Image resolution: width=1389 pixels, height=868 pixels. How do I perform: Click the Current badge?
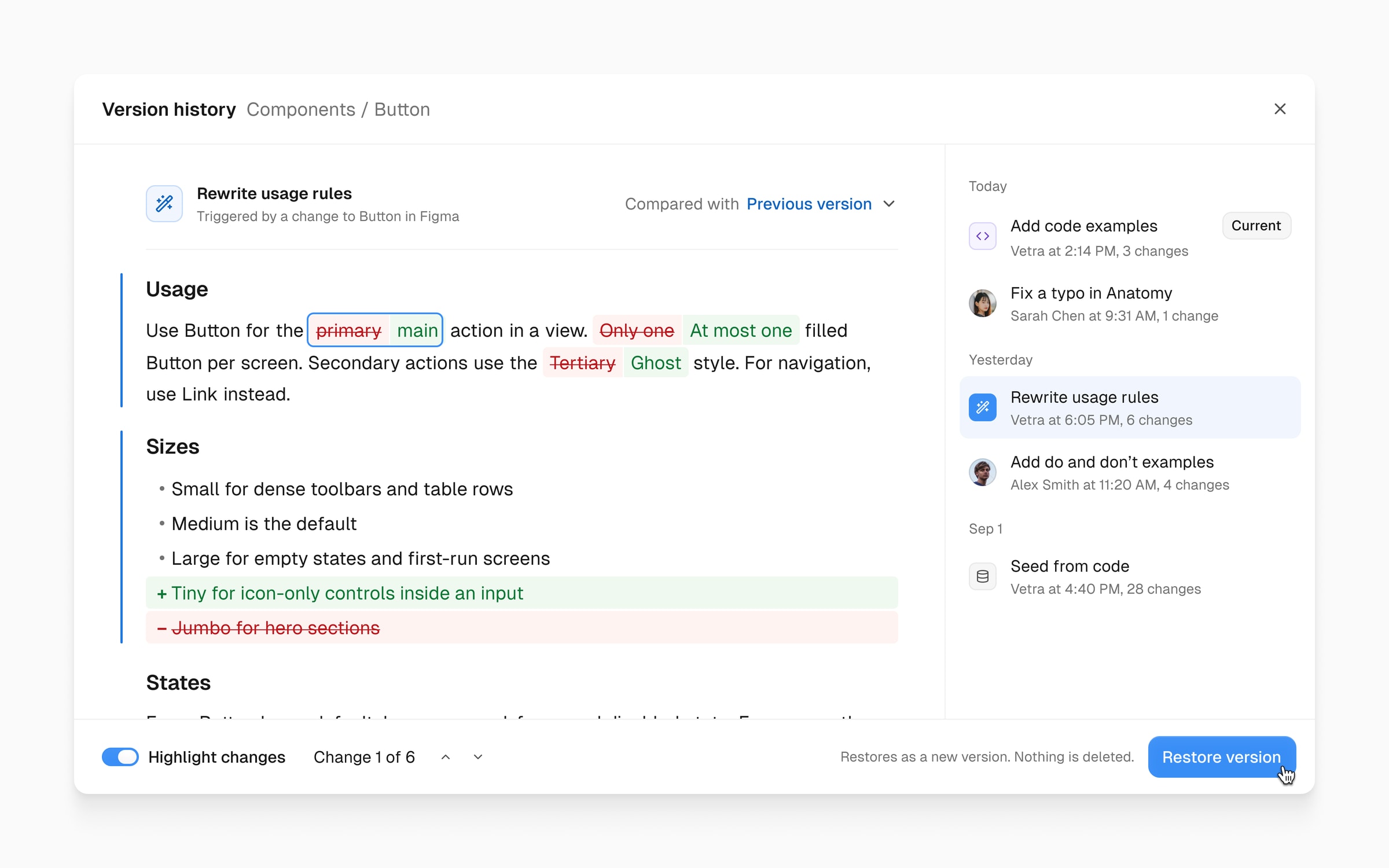1256,226
